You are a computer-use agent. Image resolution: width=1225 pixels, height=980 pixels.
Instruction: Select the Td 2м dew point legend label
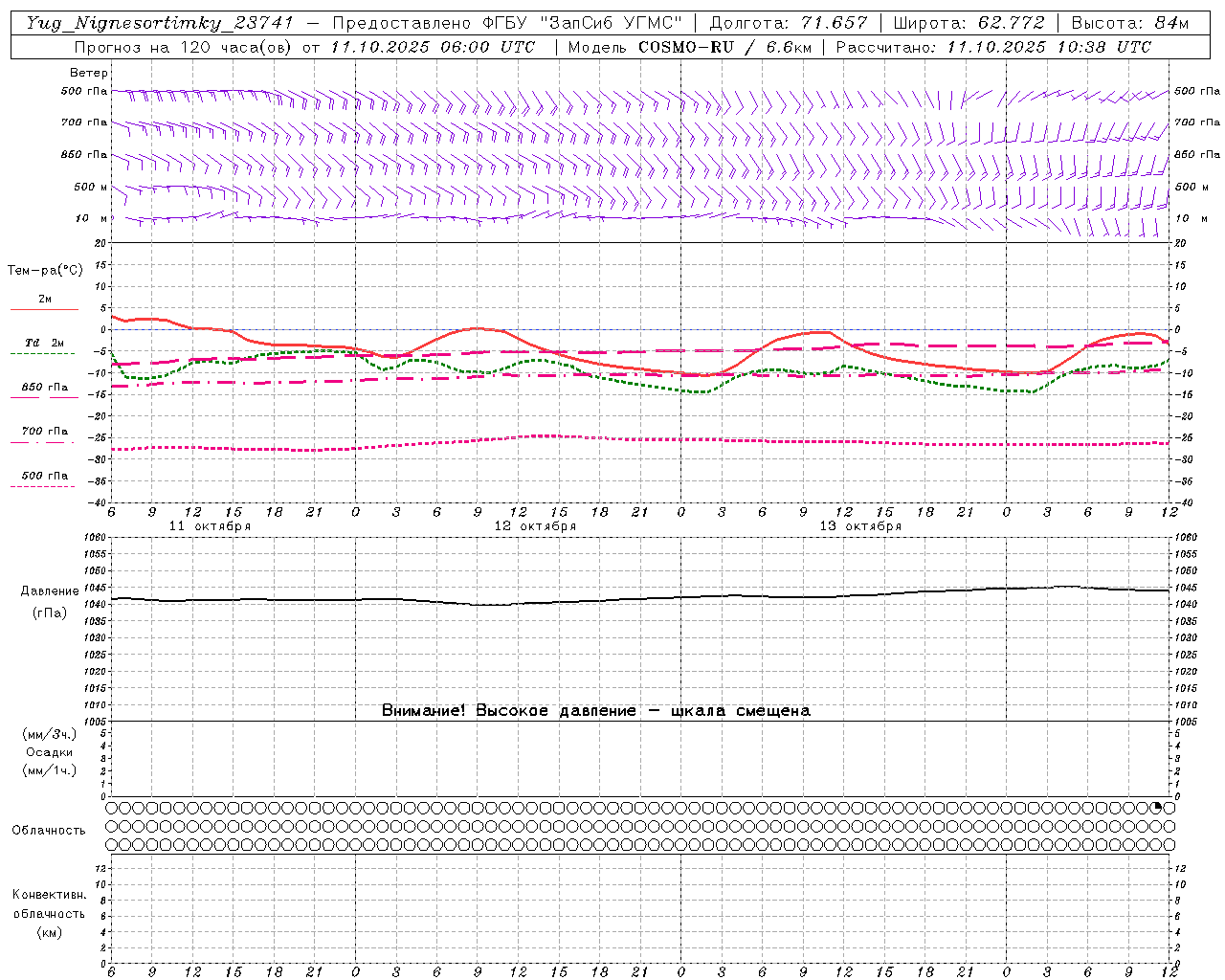coord(45,343)
